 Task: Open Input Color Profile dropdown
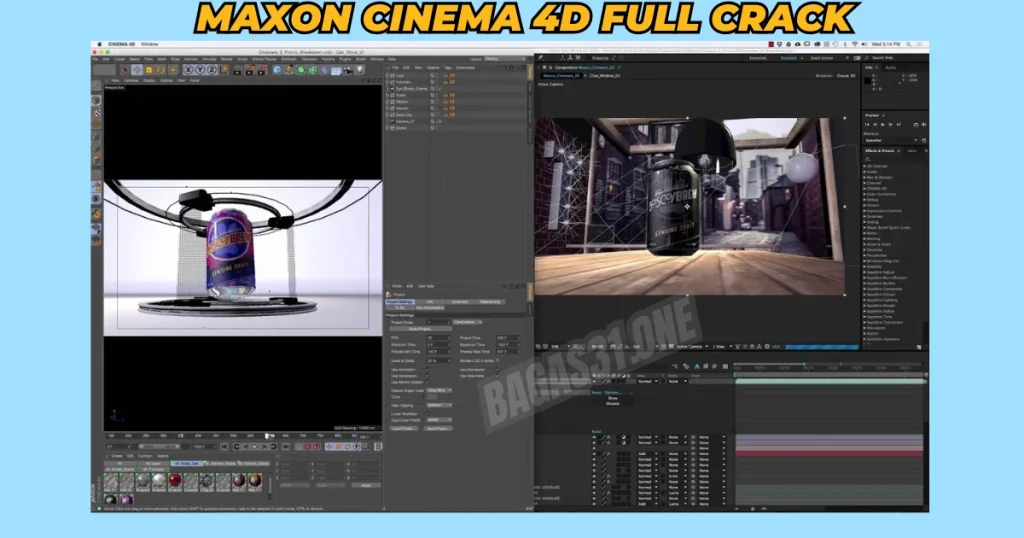440,420
